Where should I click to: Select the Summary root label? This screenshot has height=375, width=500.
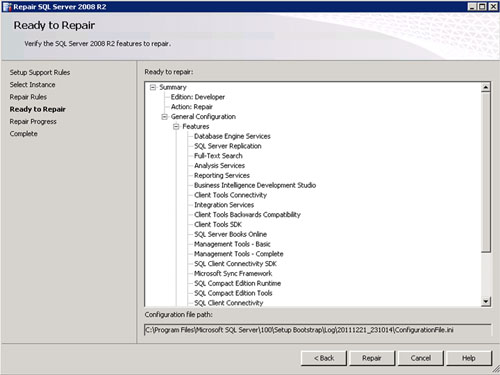pos(173,87)
